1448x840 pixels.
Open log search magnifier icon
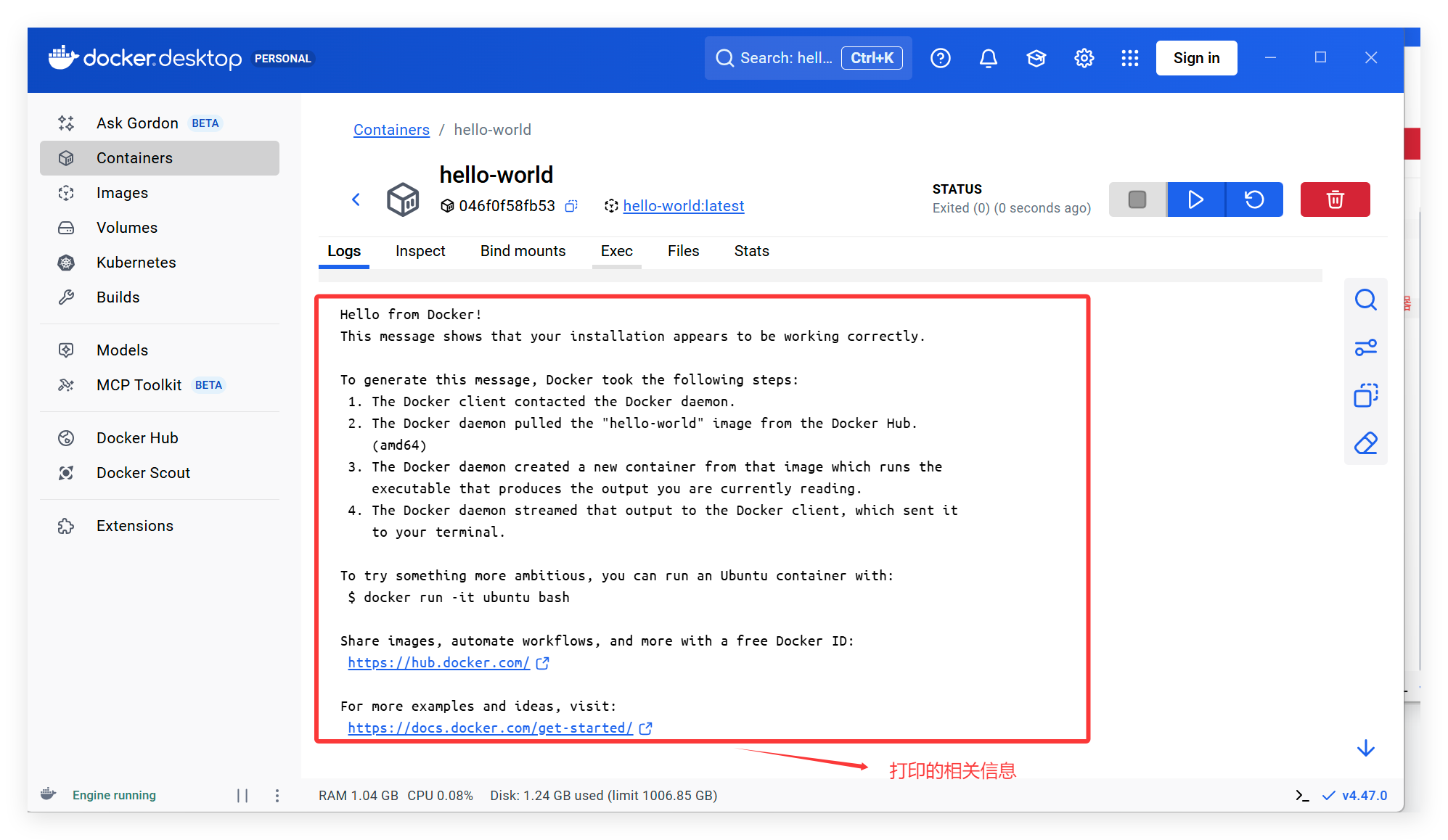coord(1365,300)
